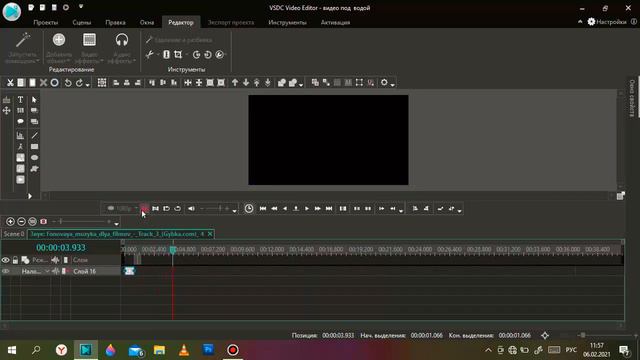Open the volume options dropdown arrow
Image resolution: width=640 pixels, height=360 pixels.
(x=234, y=211)
